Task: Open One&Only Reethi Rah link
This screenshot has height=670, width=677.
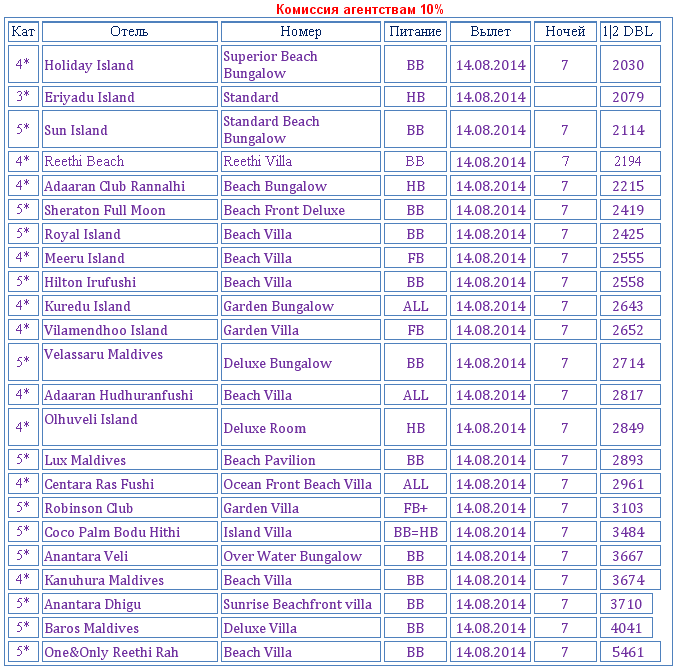Action: pos(111,652)
